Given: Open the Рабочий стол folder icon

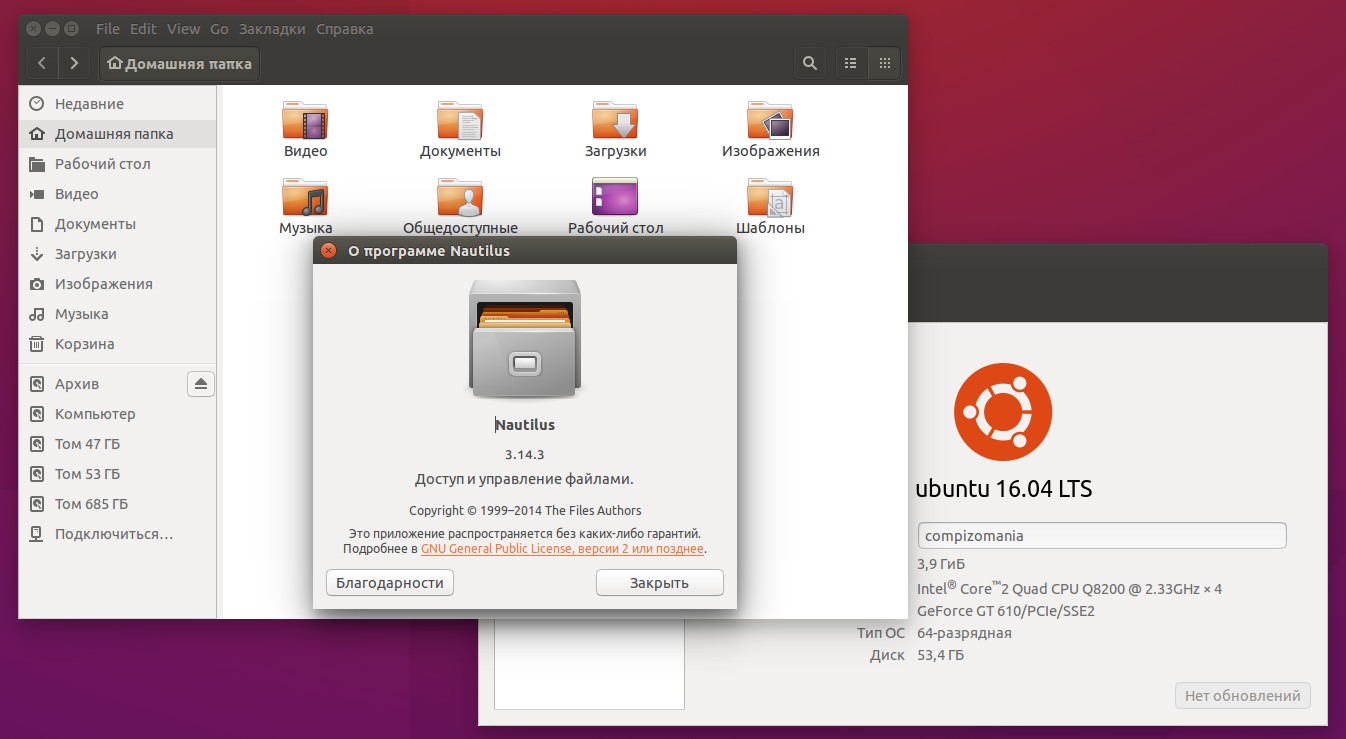Looking at the screenshot, I should pos(615,197).
